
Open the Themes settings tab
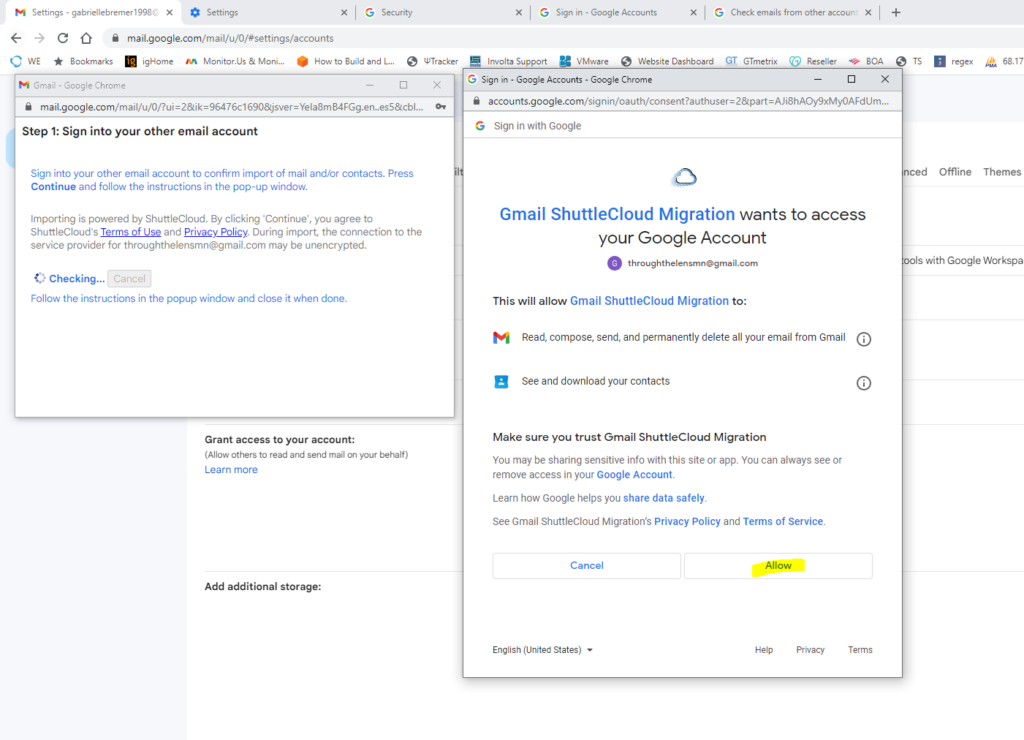1001,172
